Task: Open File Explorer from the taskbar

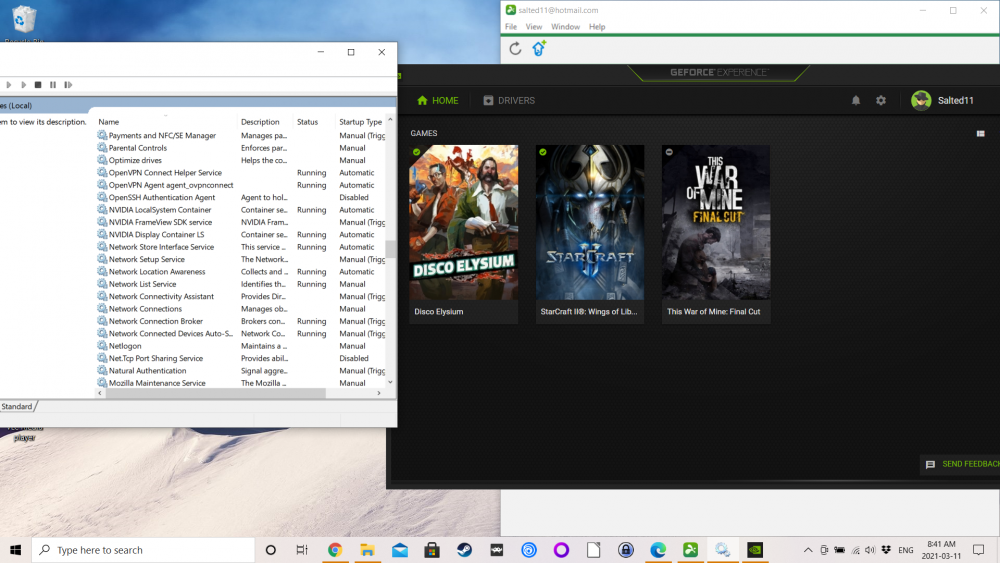Action: [367, 550]
